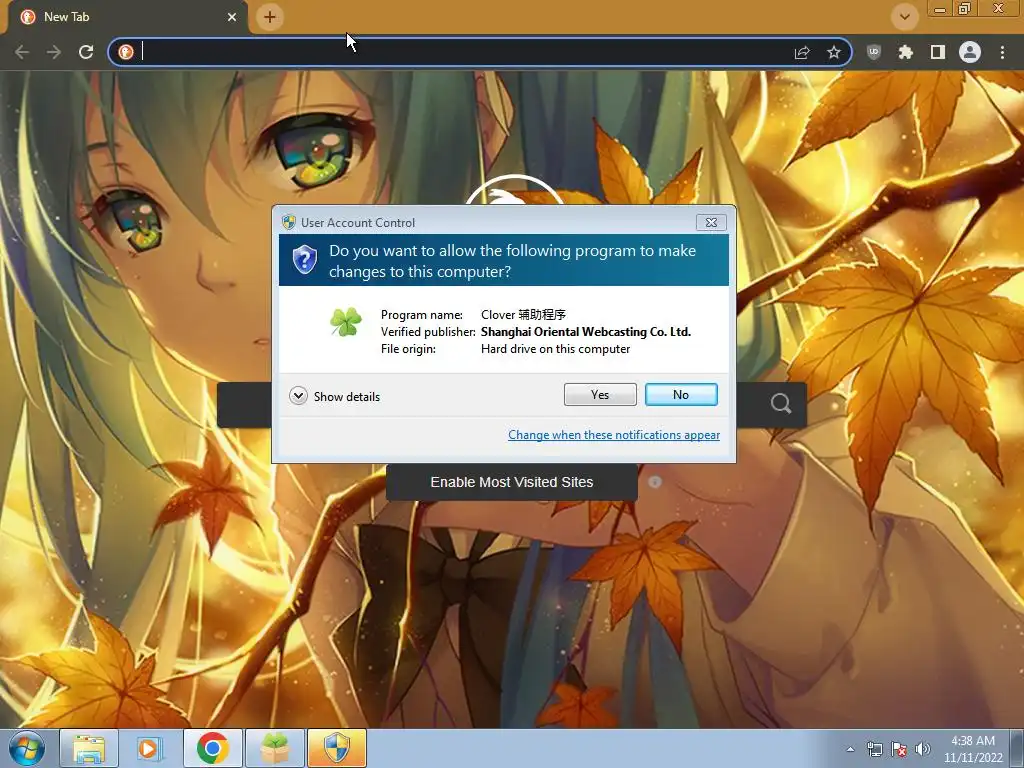Switch to Chrome in taskbar
1024x768 pixels.
click(x=212, y=748)
